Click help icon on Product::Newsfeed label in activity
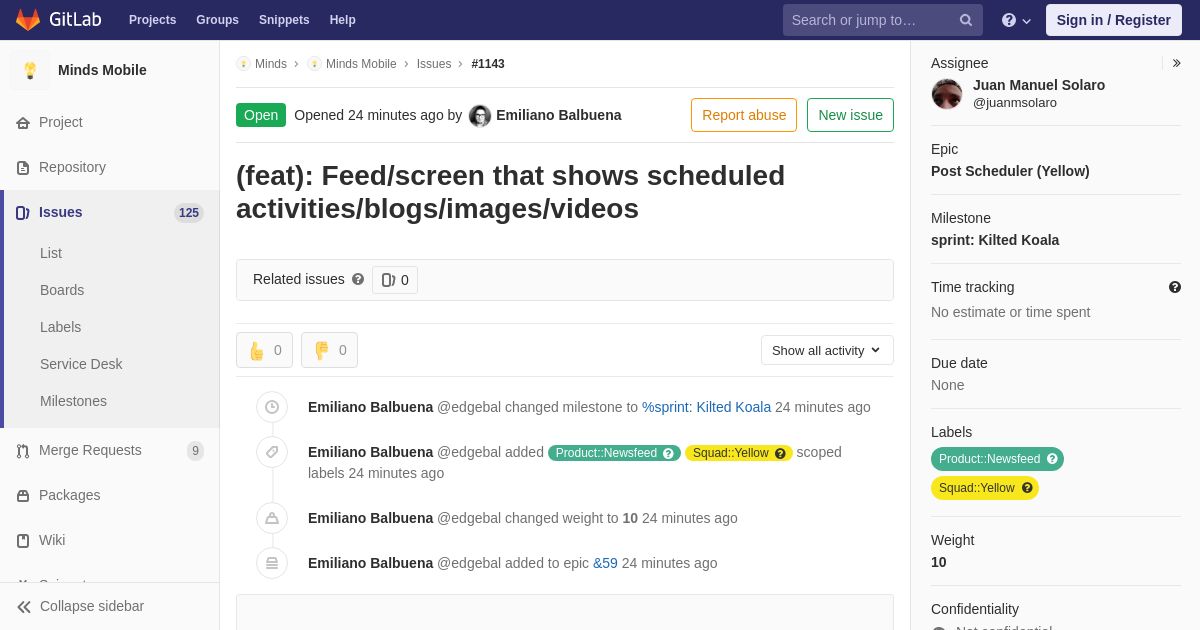This screenshot has height=630, width=1200. tap(668, 453)
